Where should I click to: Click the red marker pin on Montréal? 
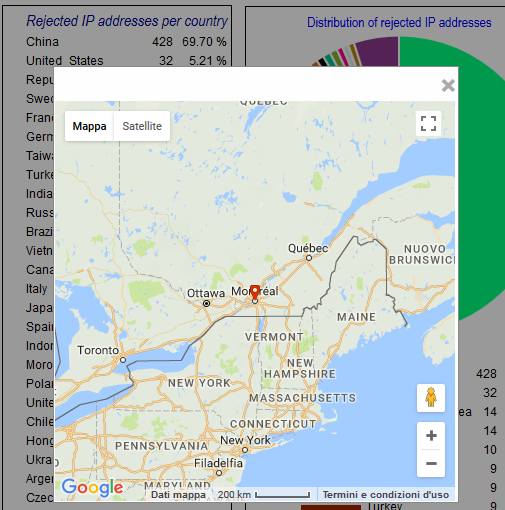[x=255, y=292]
